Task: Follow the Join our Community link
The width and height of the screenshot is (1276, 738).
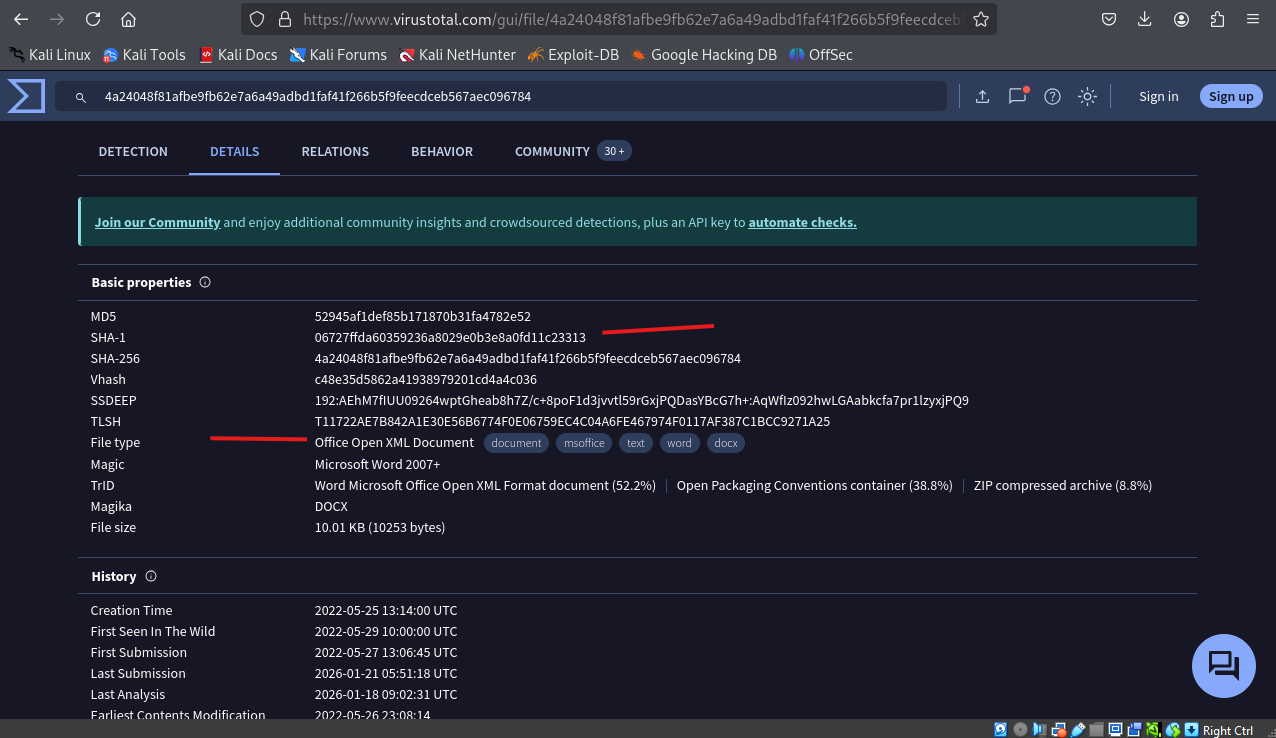Action: click(x=157, y=222)
